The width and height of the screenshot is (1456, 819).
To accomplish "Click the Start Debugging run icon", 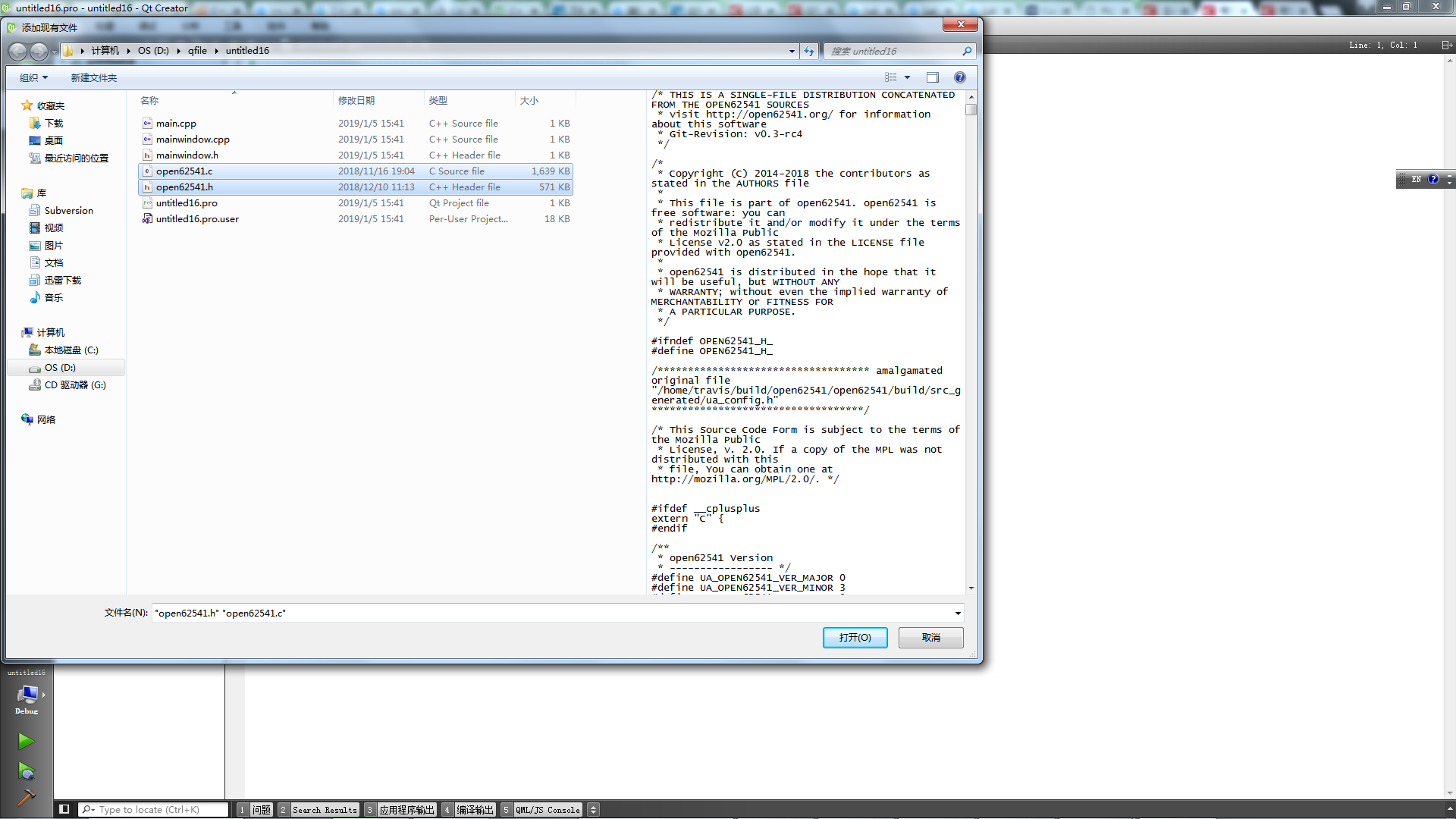I will 26,772.
